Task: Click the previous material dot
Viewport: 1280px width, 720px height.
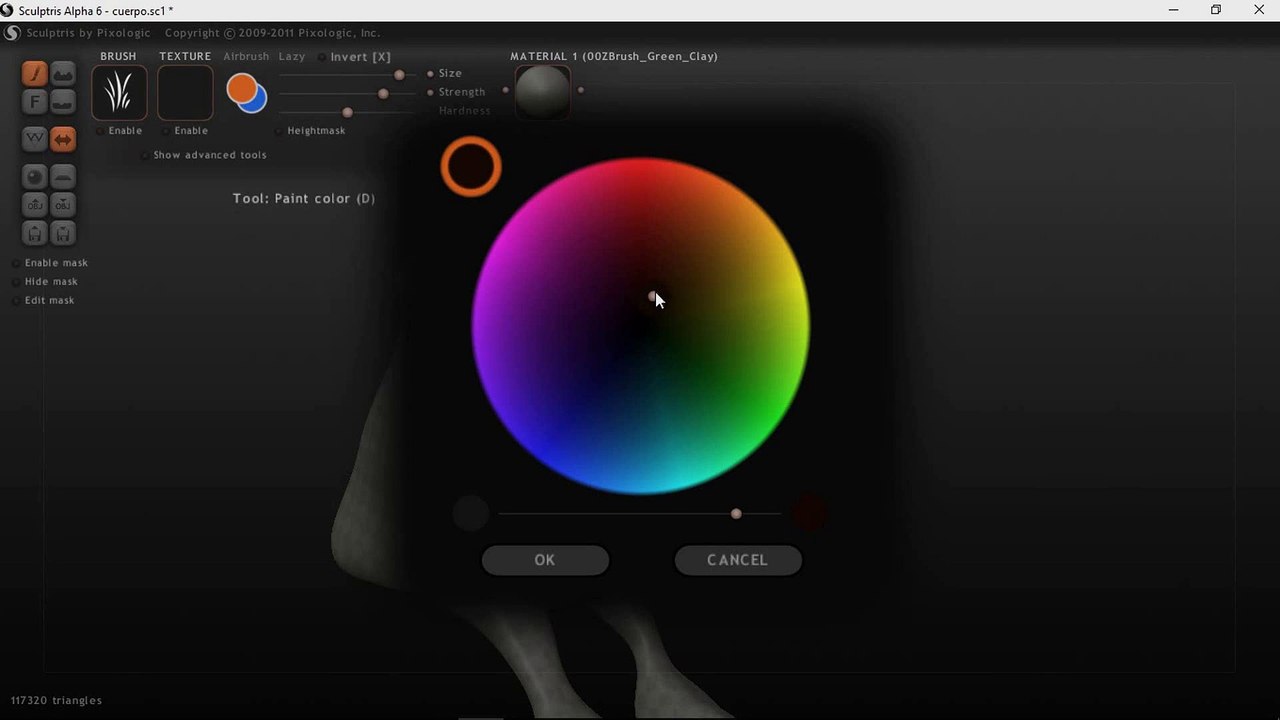Action: pyautogui.click(x=506, y=90)
